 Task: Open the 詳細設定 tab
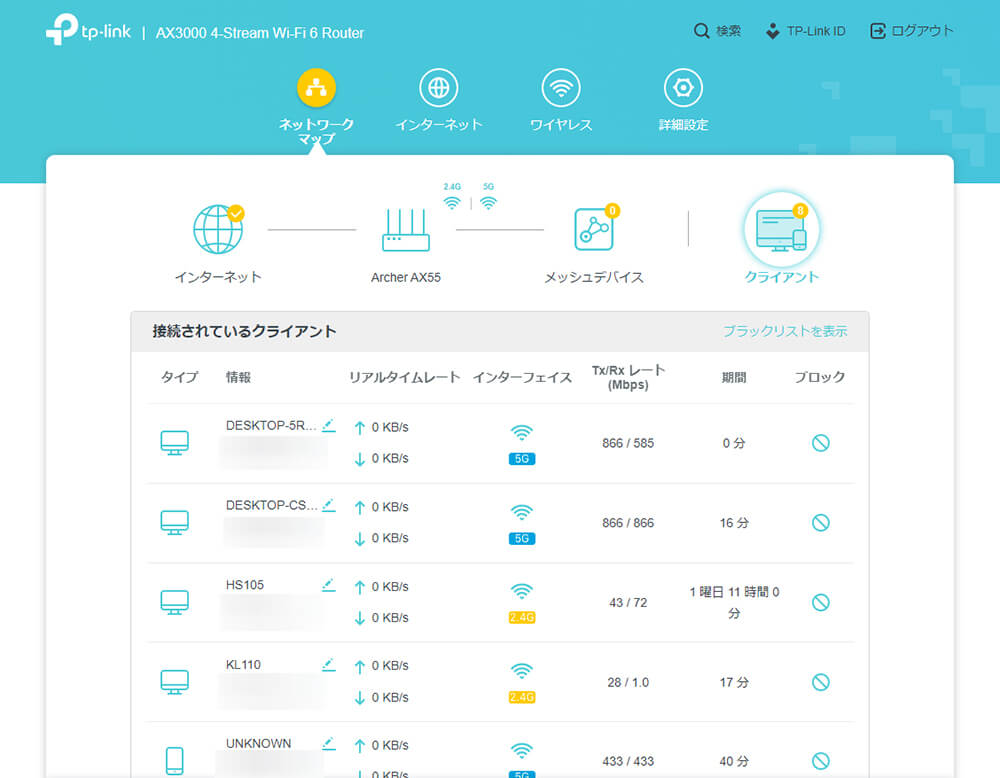[x=684, y=100]
